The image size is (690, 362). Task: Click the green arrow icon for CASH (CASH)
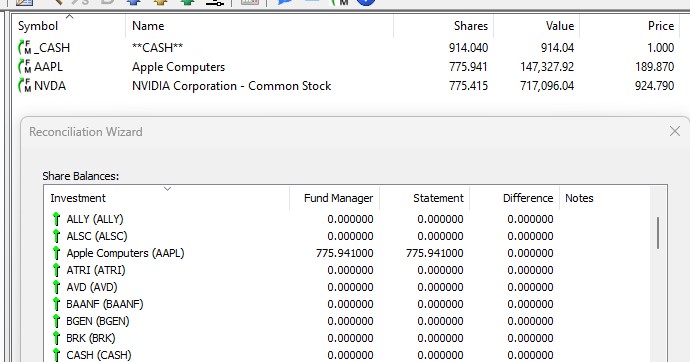[56, 355]
